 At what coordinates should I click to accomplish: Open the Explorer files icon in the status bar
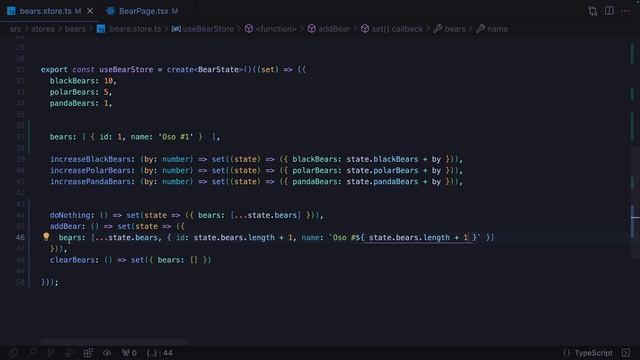pos(13,353)
